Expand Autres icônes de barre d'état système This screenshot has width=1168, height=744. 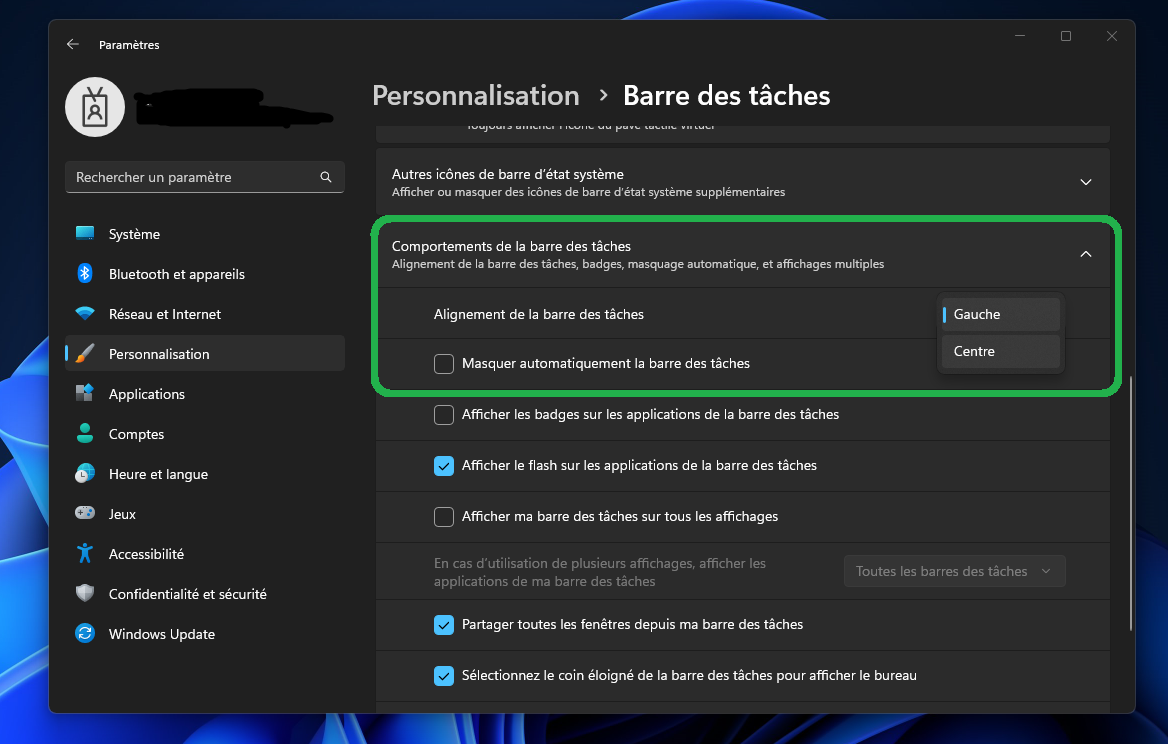tap(1085, 182)
